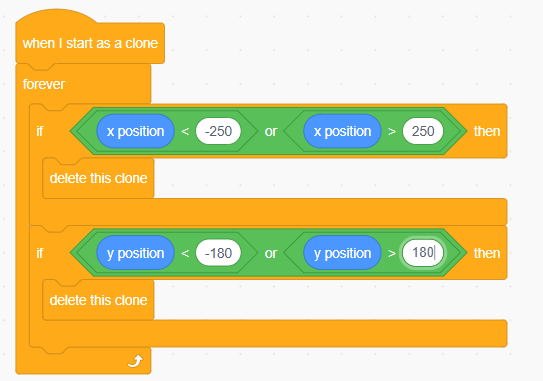The width and height of the screenshot is (543, 381).
Task: Click the forever loop arrow icon
Action: point(135,361)
